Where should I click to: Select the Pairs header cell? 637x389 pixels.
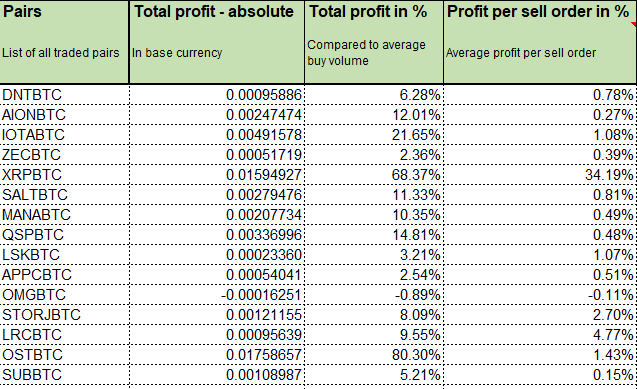point(65,42)
